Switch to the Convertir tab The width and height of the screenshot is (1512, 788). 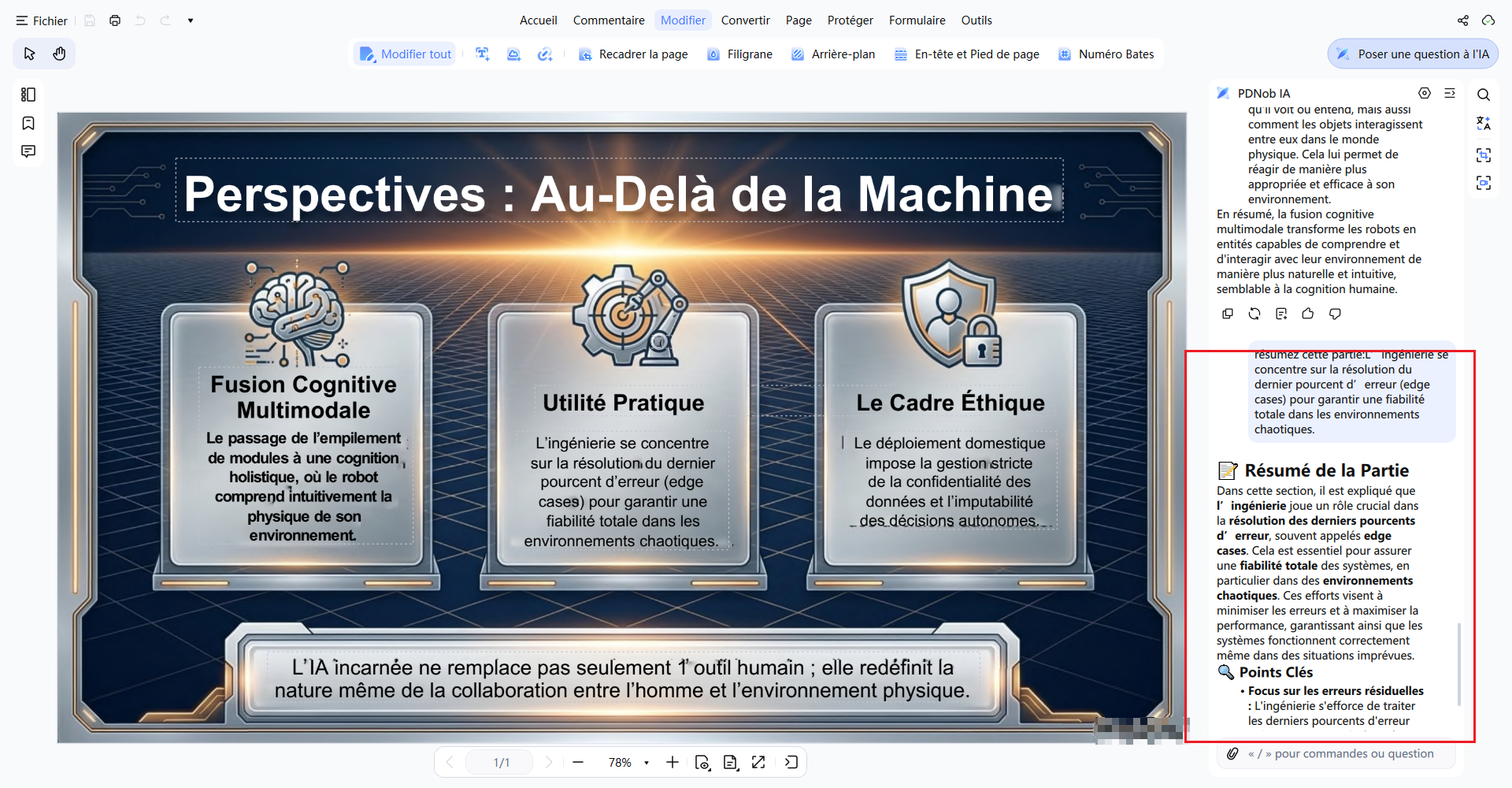745,20
